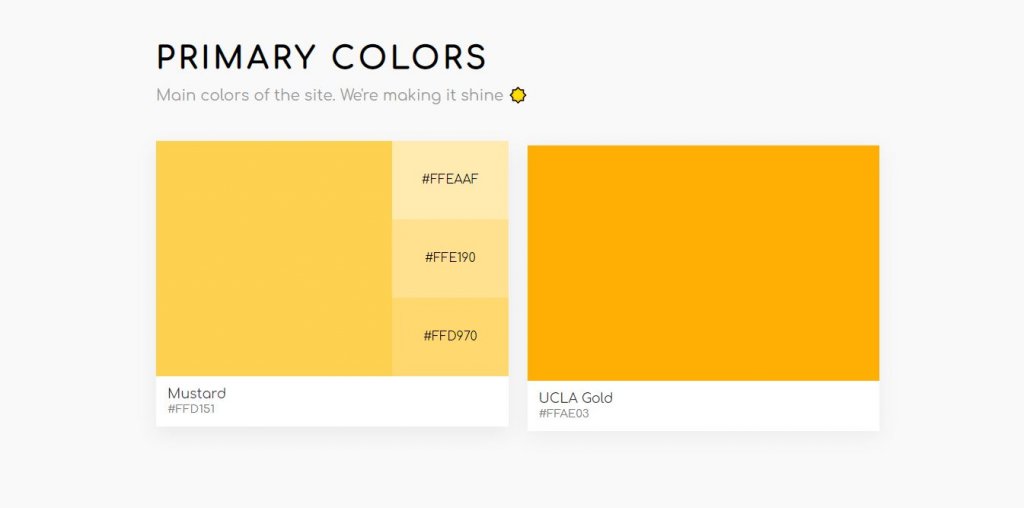
Task: Click the word COLORS in the heading
Action: pos(409,57)
